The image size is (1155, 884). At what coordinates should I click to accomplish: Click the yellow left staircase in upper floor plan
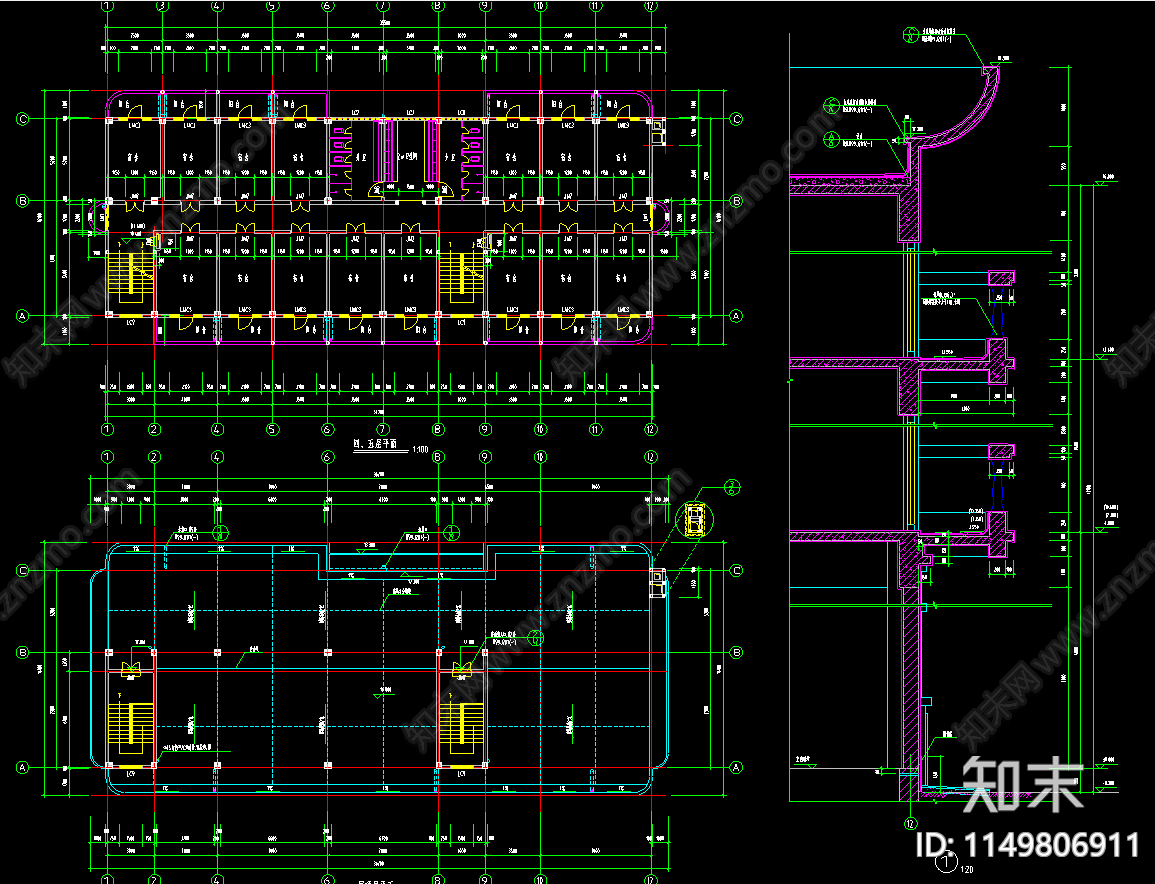(131, 277)
